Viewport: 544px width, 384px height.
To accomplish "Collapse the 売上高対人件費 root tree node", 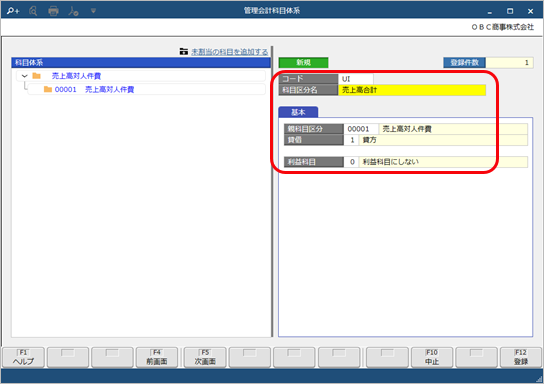I will pos(24,76).
